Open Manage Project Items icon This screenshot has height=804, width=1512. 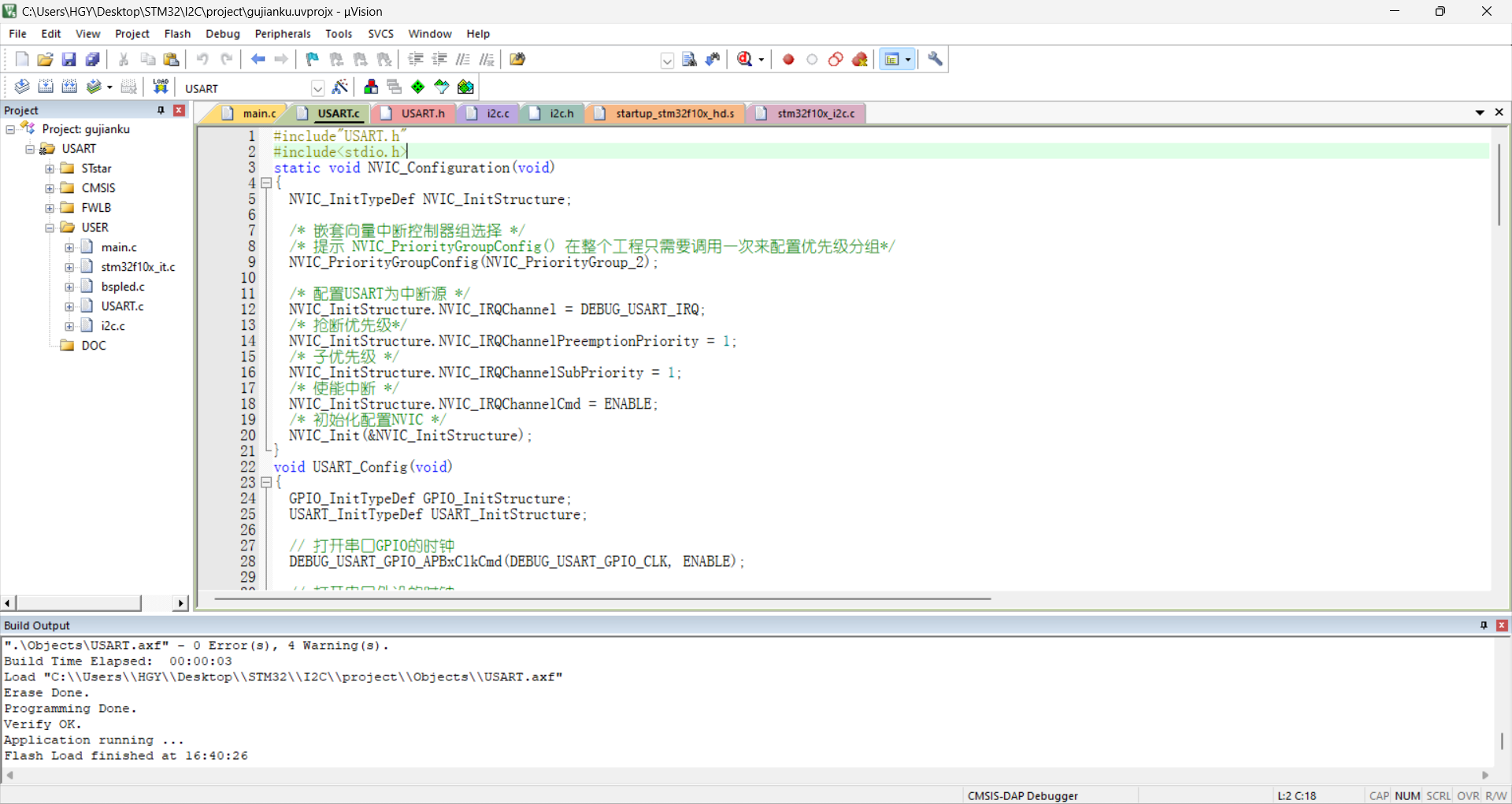(371, 87)
